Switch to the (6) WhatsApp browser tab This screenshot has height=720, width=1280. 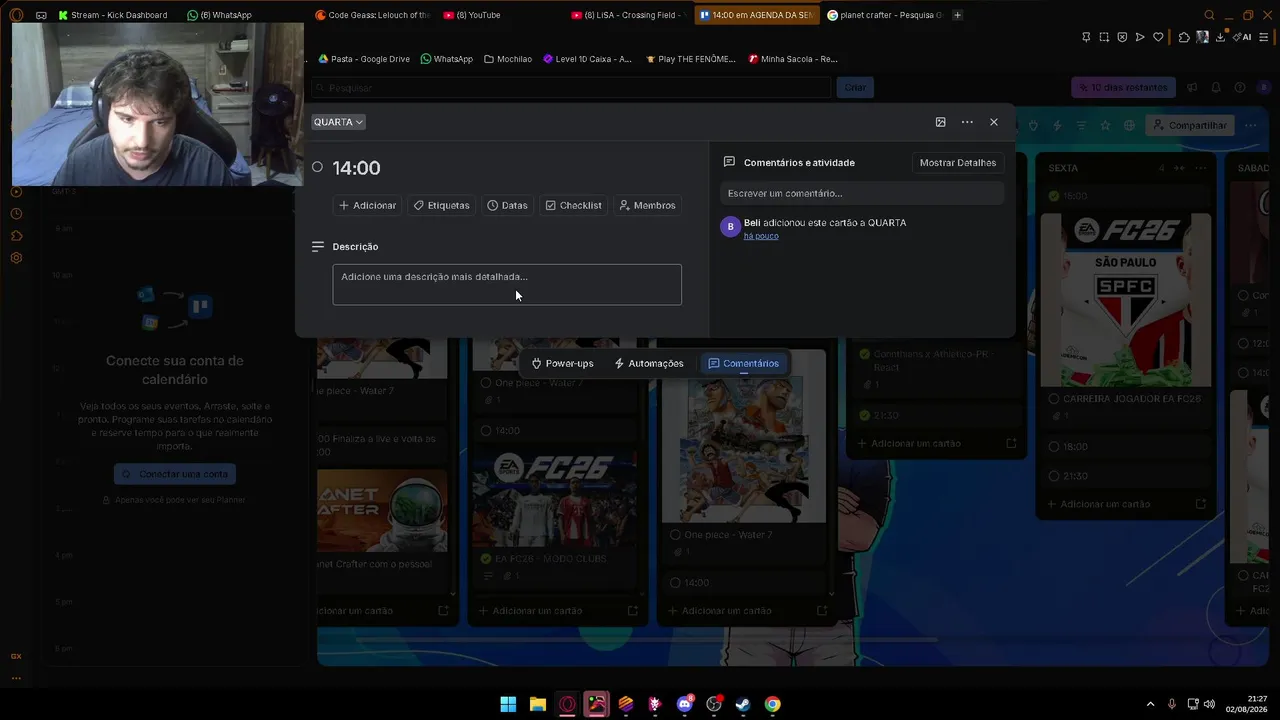219,15
